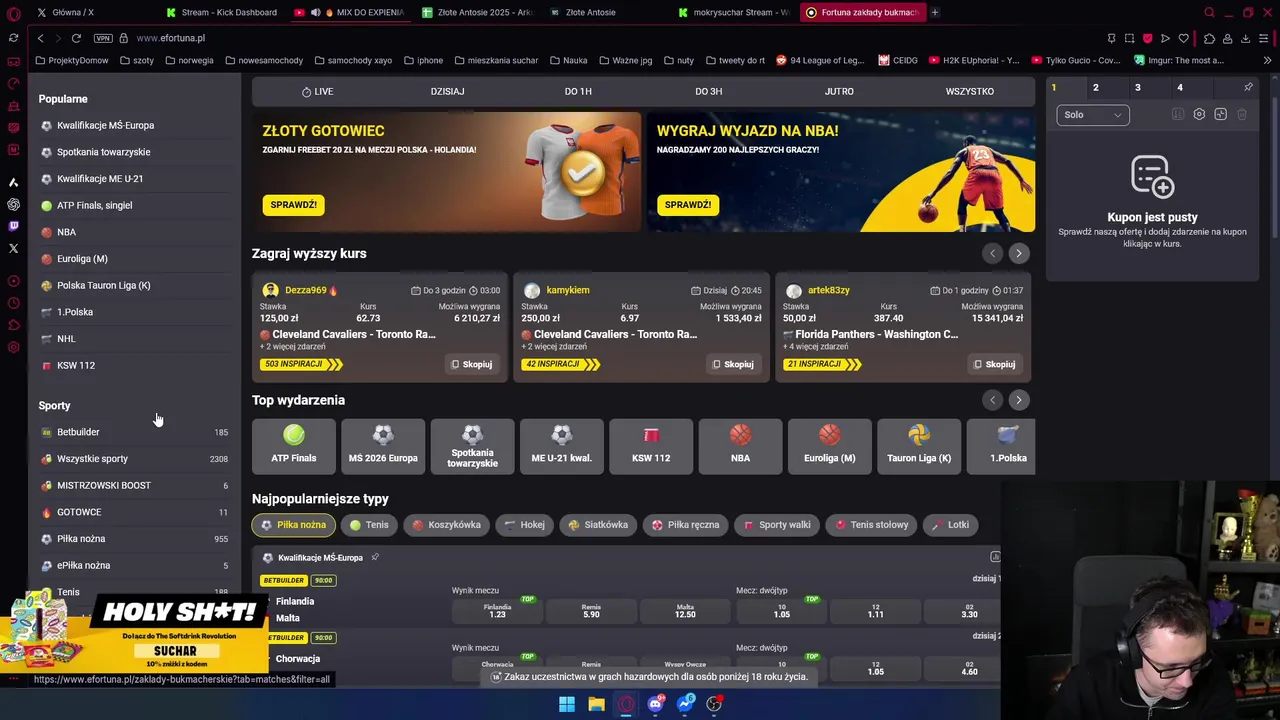Open MŚ 2026 Europa event tile

tap(383, 446)
